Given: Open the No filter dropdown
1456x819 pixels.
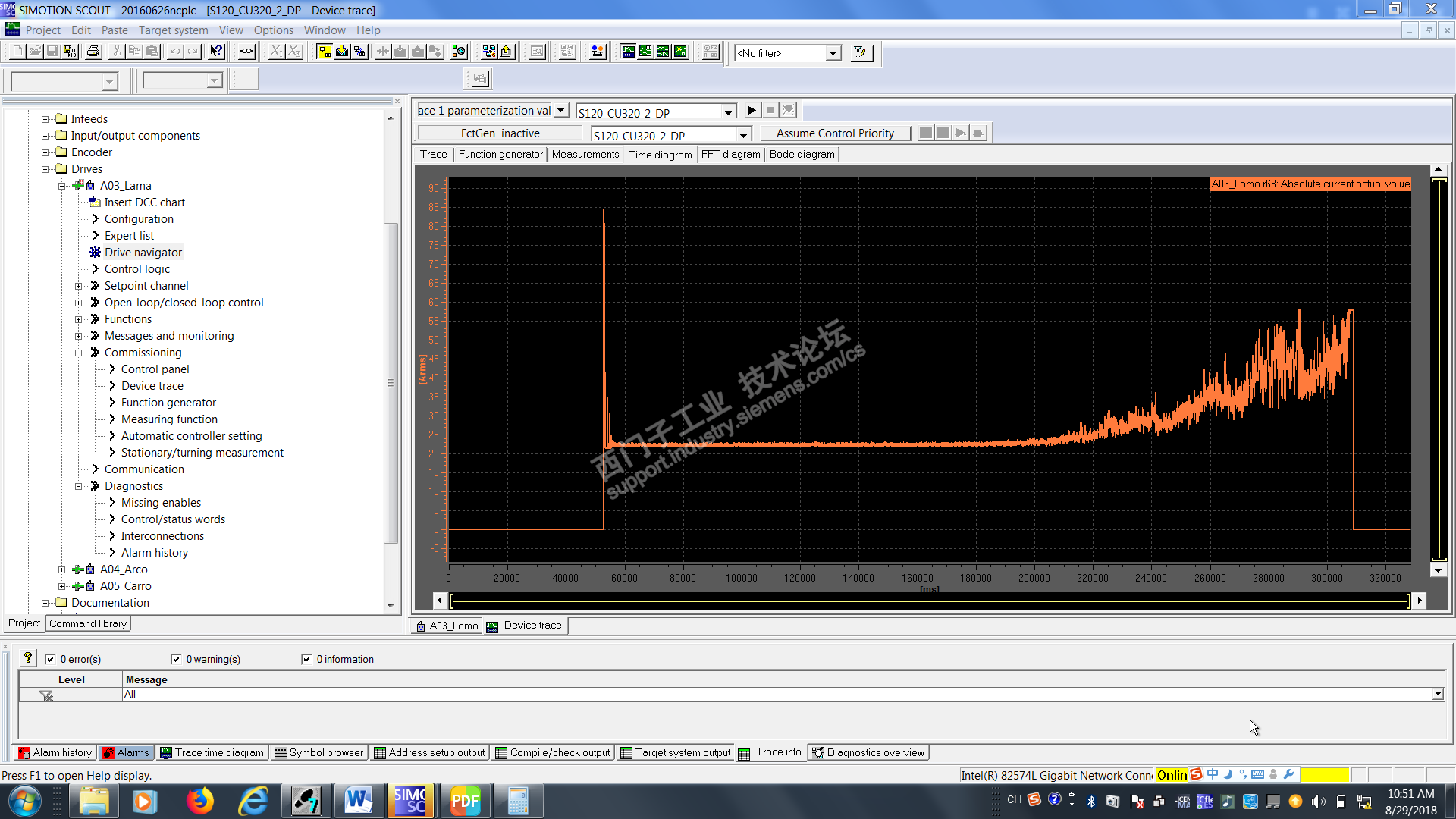Looking at the screenshot, I should [x=833, y=53].
